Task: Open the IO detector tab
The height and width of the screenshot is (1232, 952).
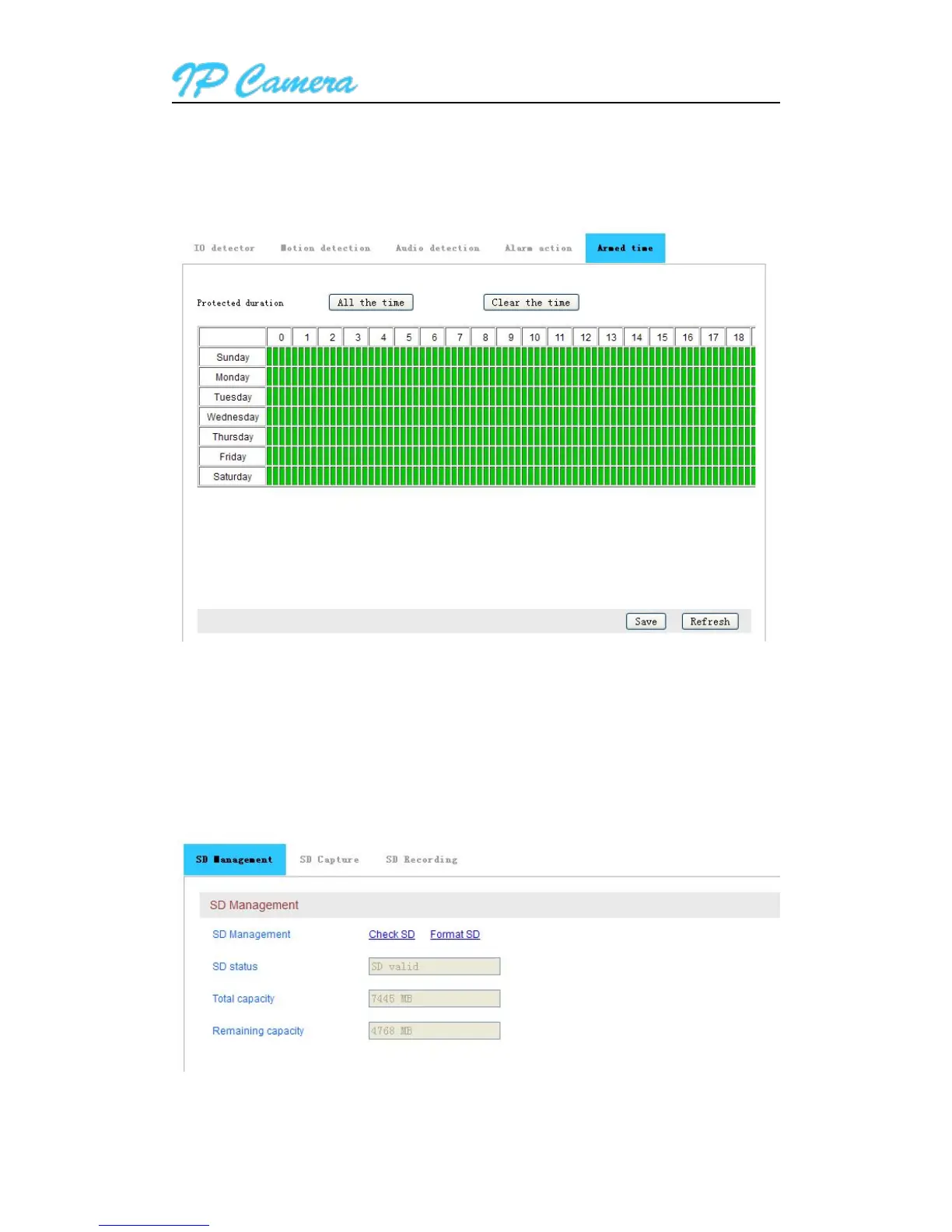Action: coord(224,248)
